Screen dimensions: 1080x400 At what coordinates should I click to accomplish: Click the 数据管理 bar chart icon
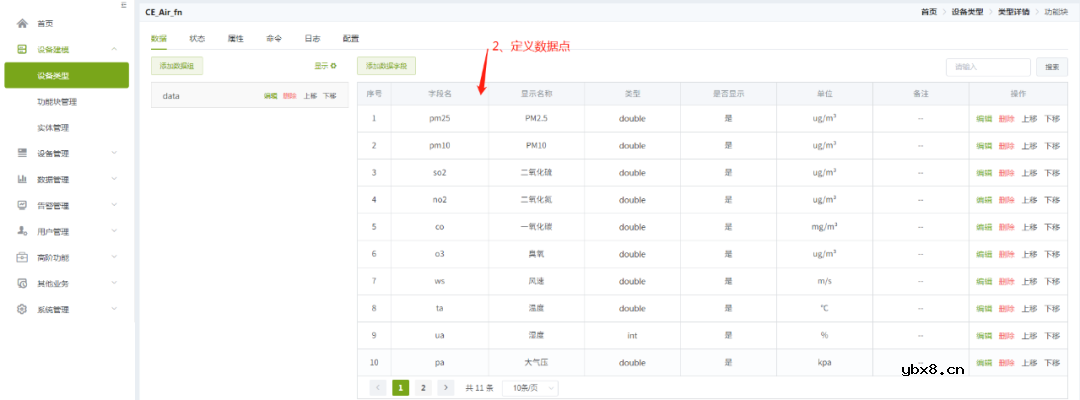(22, 179)
